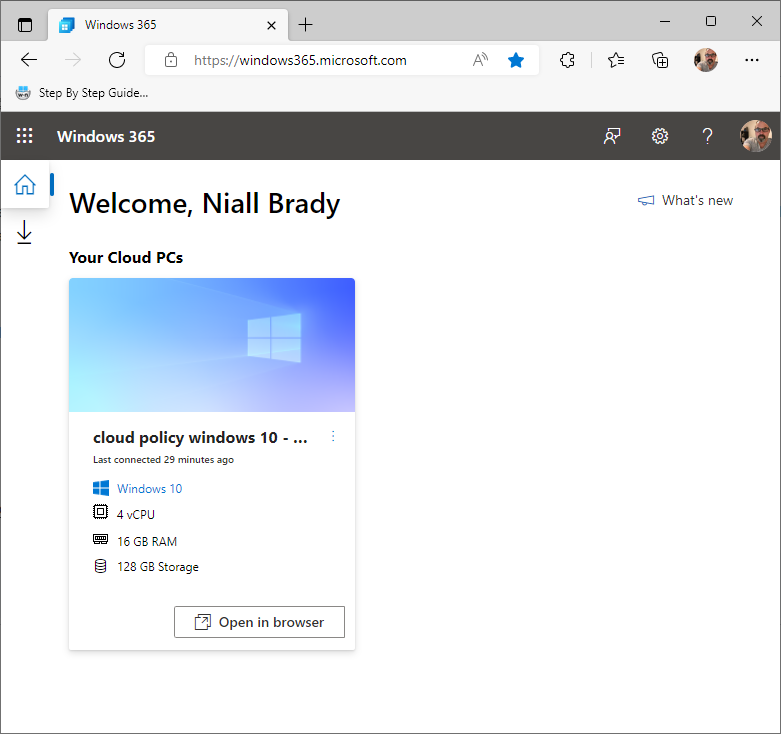Click the browser Extensions puzzle icon
Viewport: 781px width, 734px height.
[568, 60]
